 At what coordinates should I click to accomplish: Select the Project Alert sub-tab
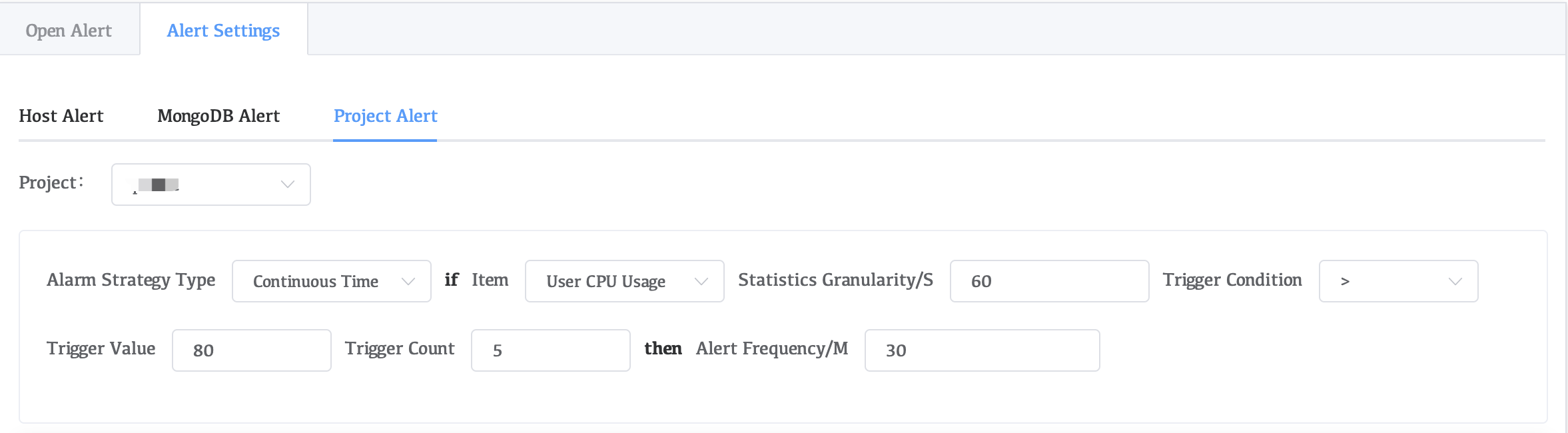click(x=385, y=116)
